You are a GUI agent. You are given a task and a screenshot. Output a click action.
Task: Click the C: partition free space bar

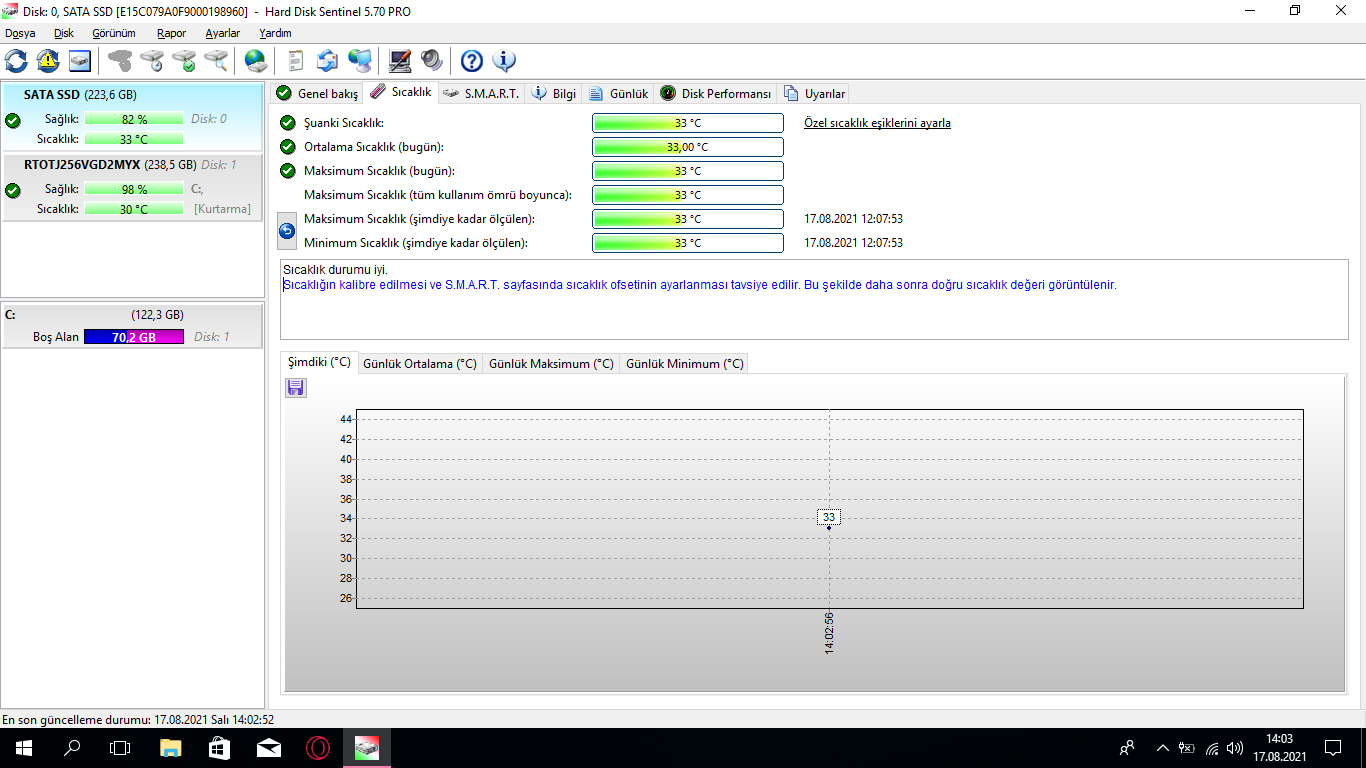click(134, 337)
